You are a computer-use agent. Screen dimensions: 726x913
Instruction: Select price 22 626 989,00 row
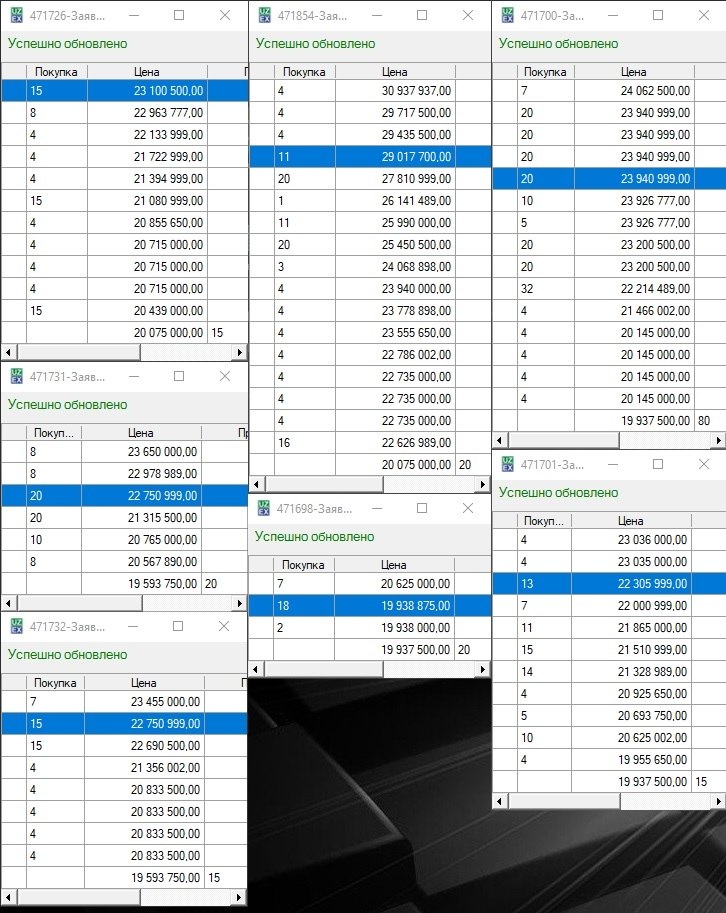point(370,443)
